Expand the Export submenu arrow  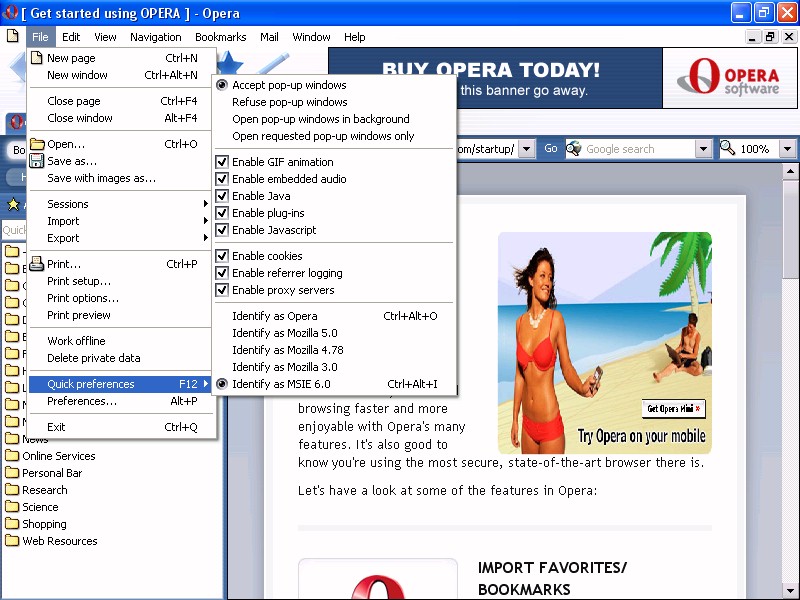coord(206,238)
